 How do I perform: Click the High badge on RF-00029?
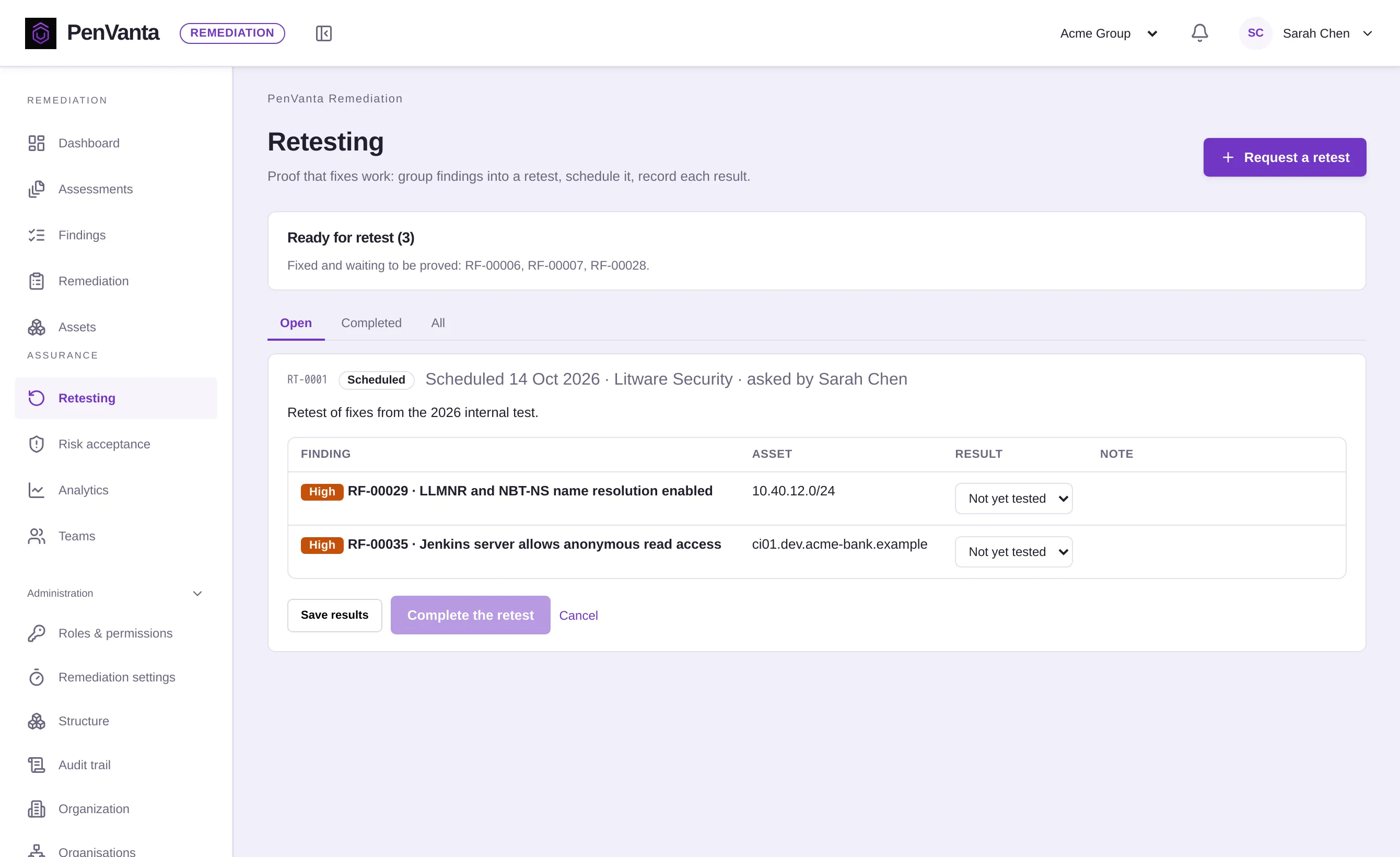coord(322,492)
